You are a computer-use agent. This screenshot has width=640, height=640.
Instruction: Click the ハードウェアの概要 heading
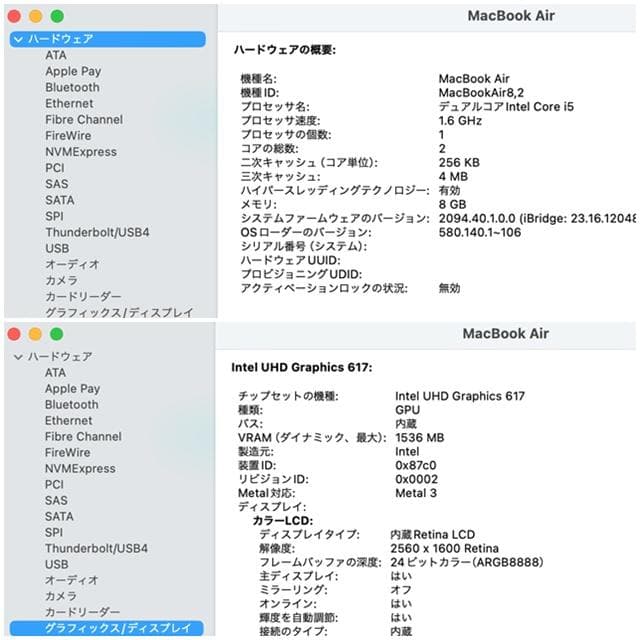[x=284, y=50]
